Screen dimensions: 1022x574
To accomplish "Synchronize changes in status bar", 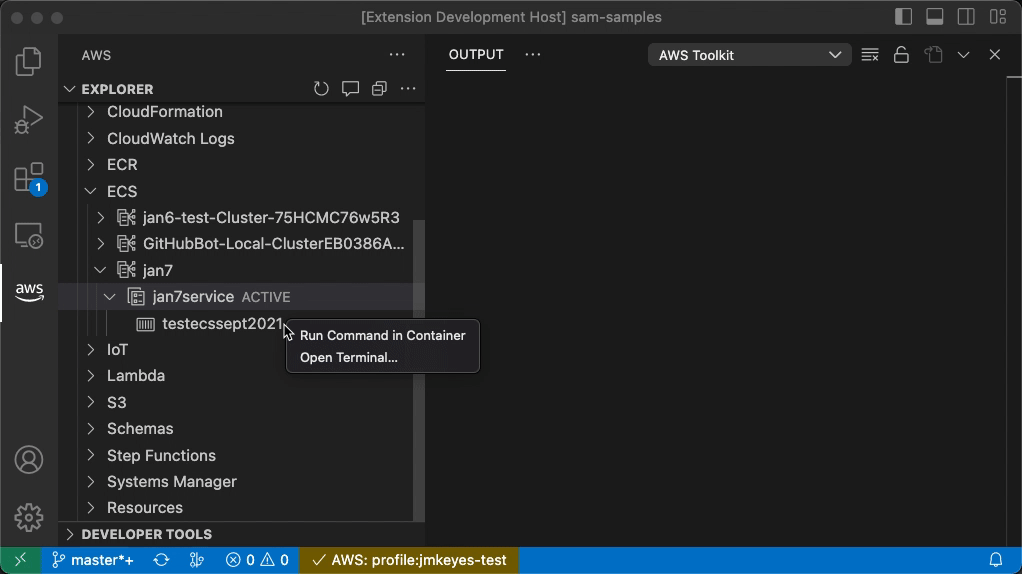I will click(x=161, y=560).
